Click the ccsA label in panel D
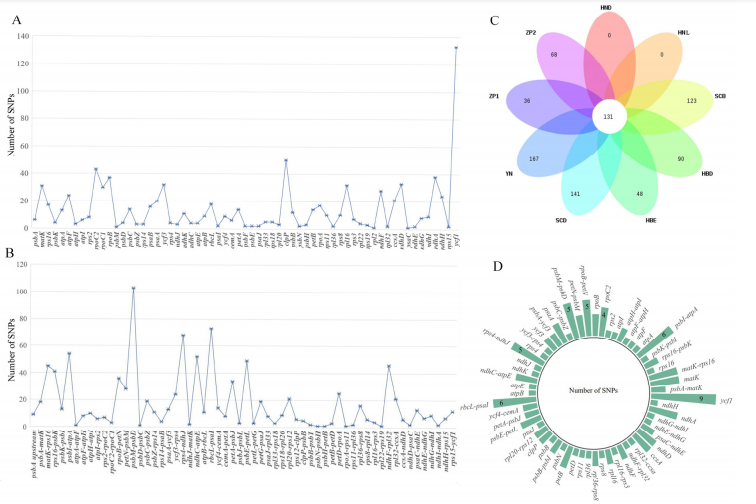 coord(657,459)
